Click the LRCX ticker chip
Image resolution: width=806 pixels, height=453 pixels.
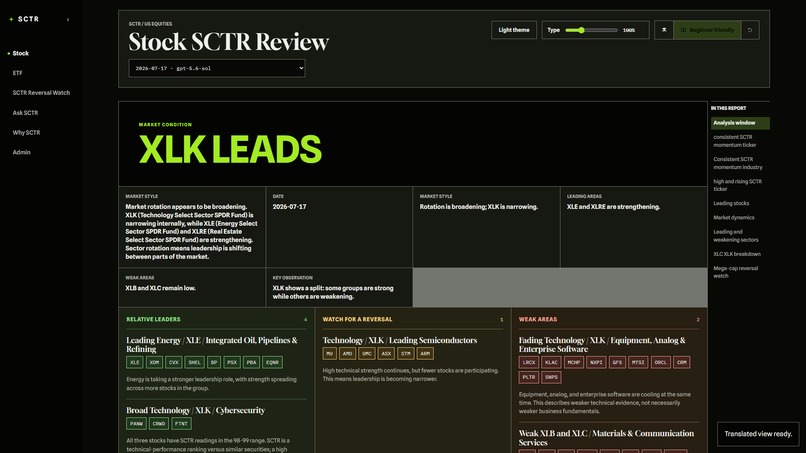(x=529, y=363)
